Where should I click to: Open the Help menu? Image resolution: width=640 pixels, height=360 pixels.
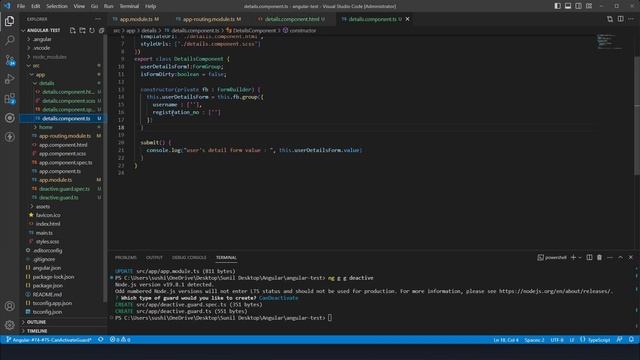tap(150, 6)
